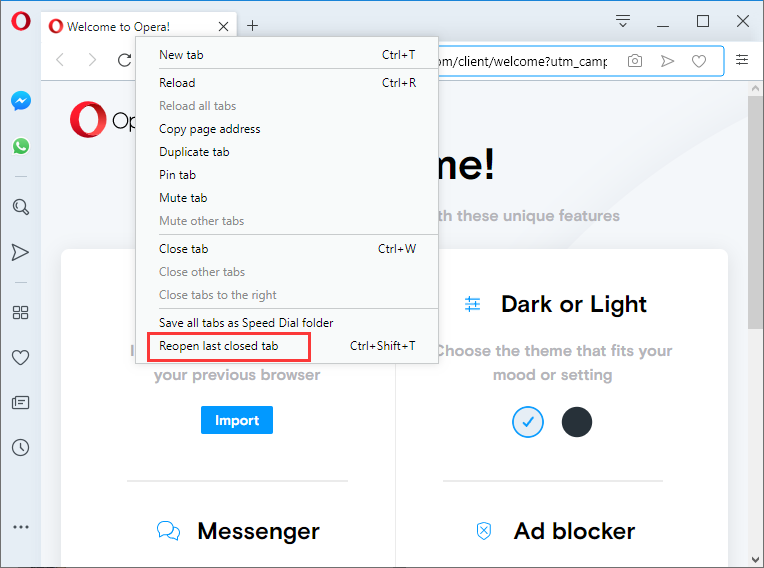Reload page with the toolbar reload icon
Viewport: 764px width, 568px height.
(125, 60)
